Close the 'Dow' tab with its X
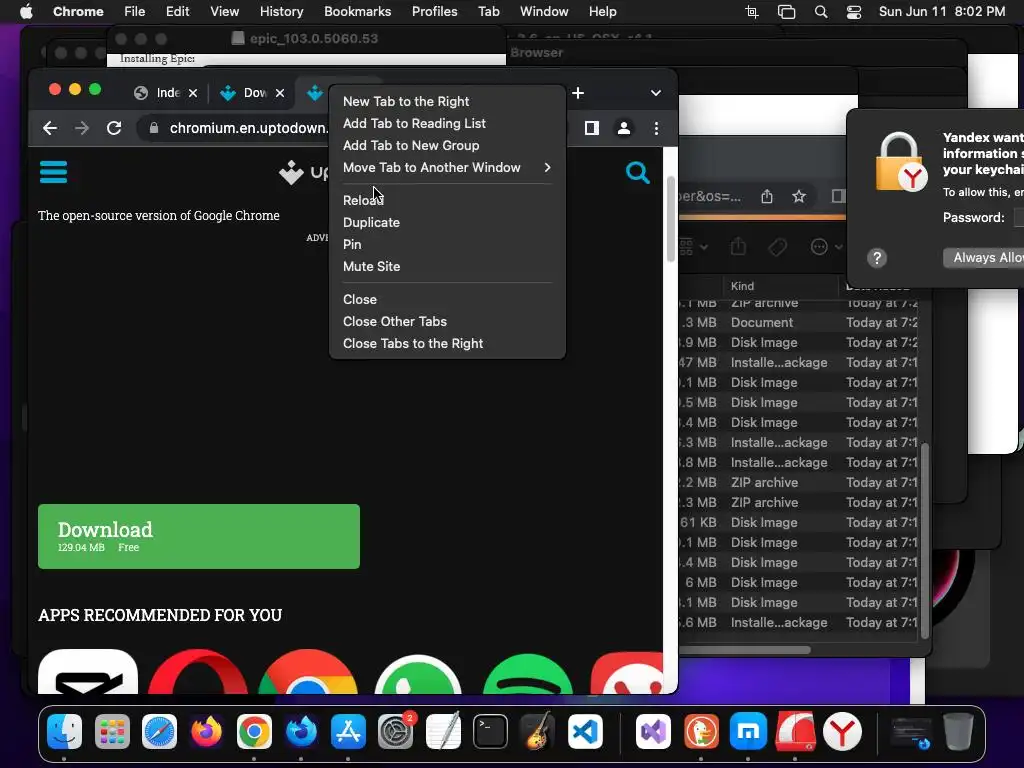The width and height of the screenshot is (1024, 768). [280, 93]
